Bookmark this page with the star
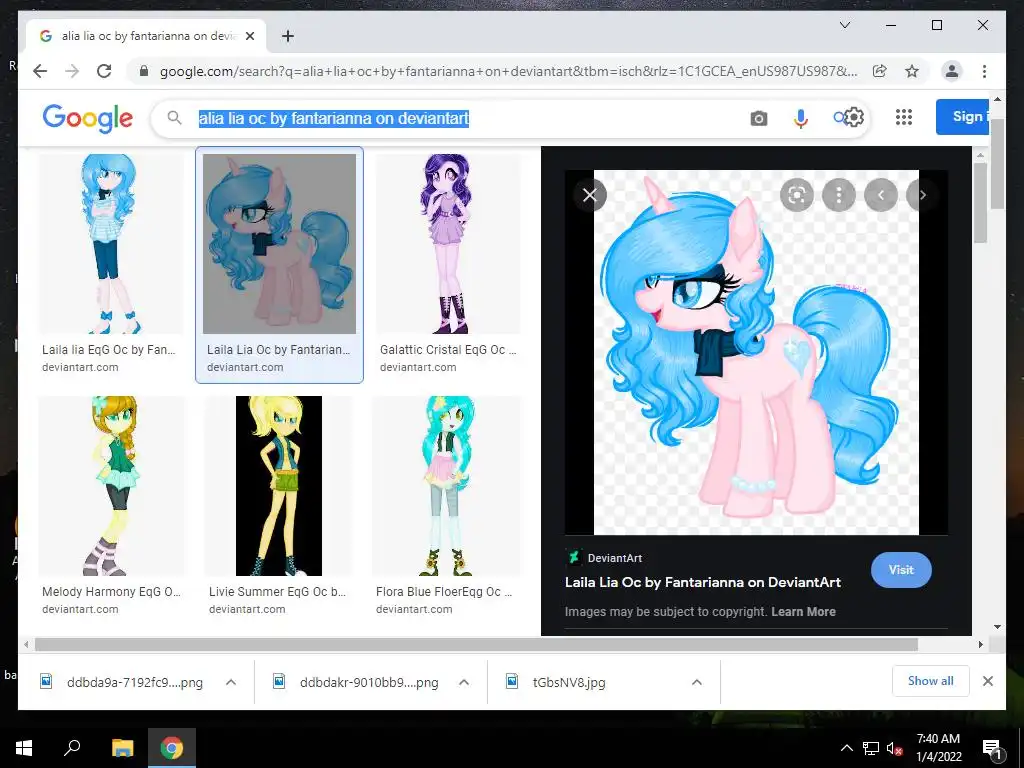 tap(912, 71)
